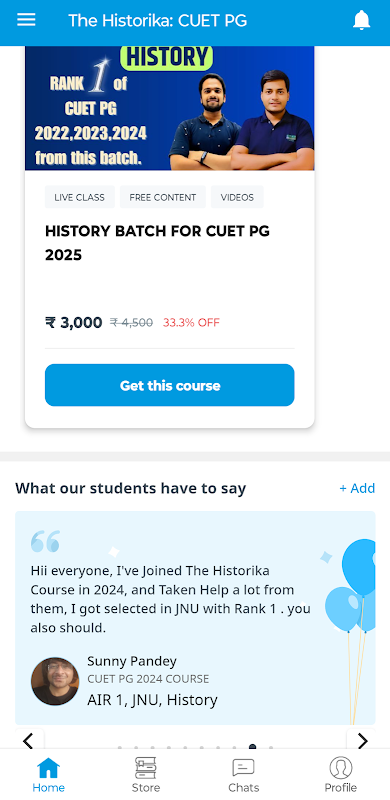Viewport: 390px width, 800px height.
Task: Tap the Home icon in bottom bar
Action: 48,768
